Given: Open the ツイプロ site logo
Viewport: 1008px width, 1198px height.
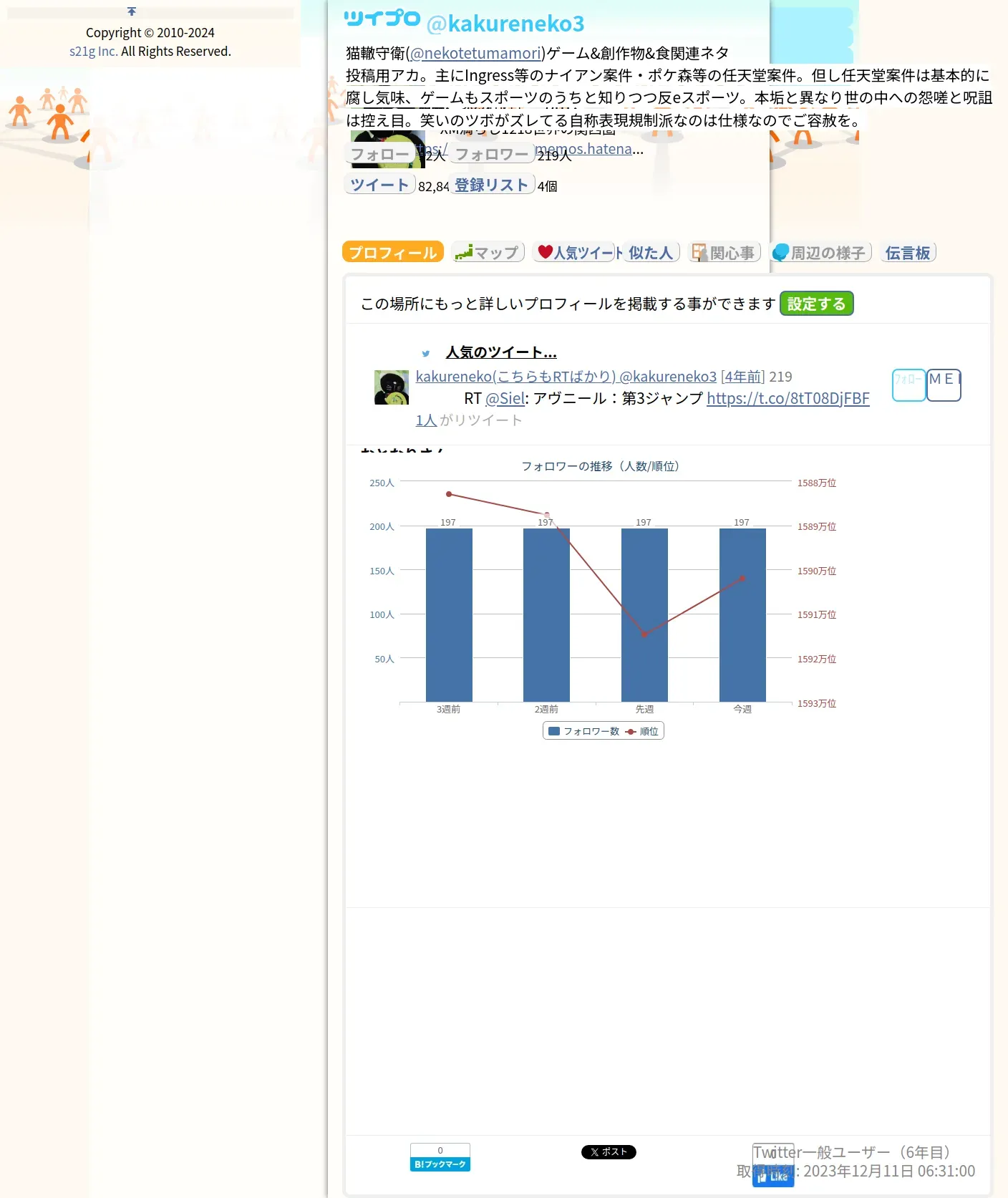Looking at the screenshot, I should 382,19.
